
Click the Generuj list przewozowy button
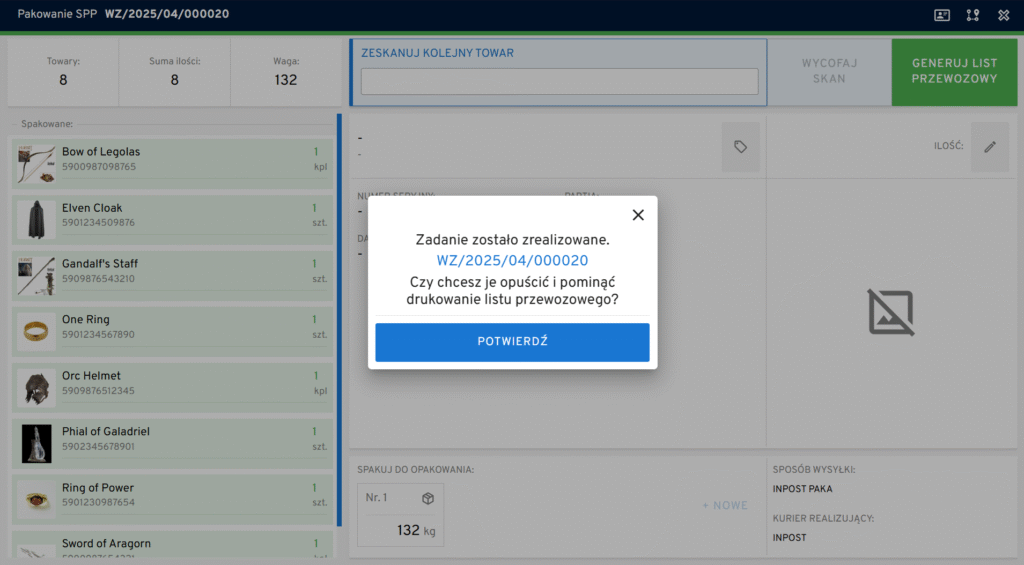tap(954, 71)
